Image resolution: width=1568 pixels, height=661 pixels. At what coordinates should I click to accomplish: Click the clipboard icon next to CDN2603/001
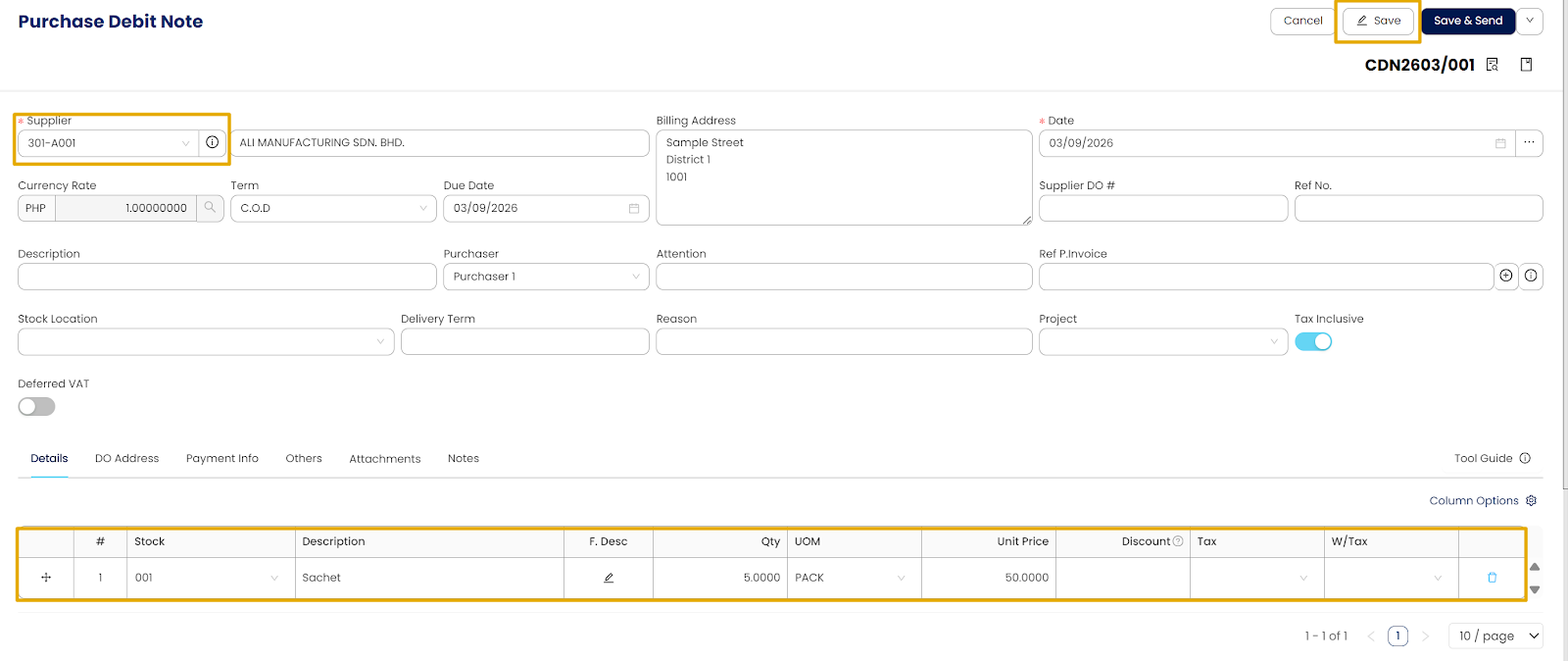point(1526,65)
